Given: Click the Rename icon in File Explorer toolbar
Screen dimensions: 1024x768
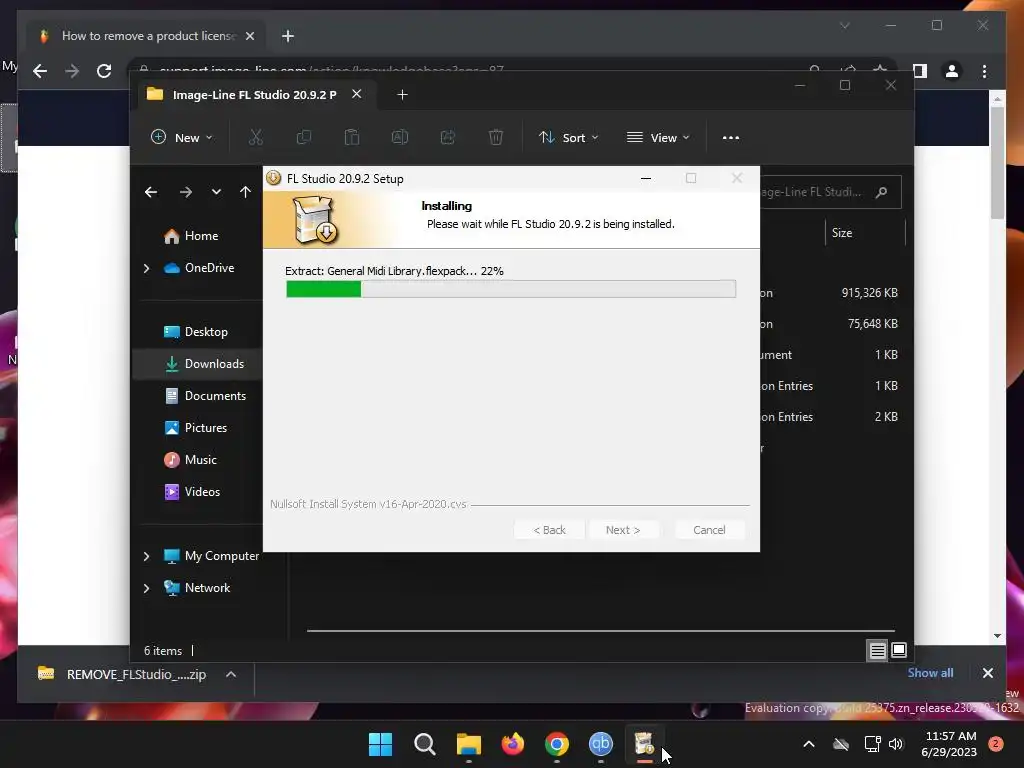Looking at the screenshot, I should click(400, 137).
